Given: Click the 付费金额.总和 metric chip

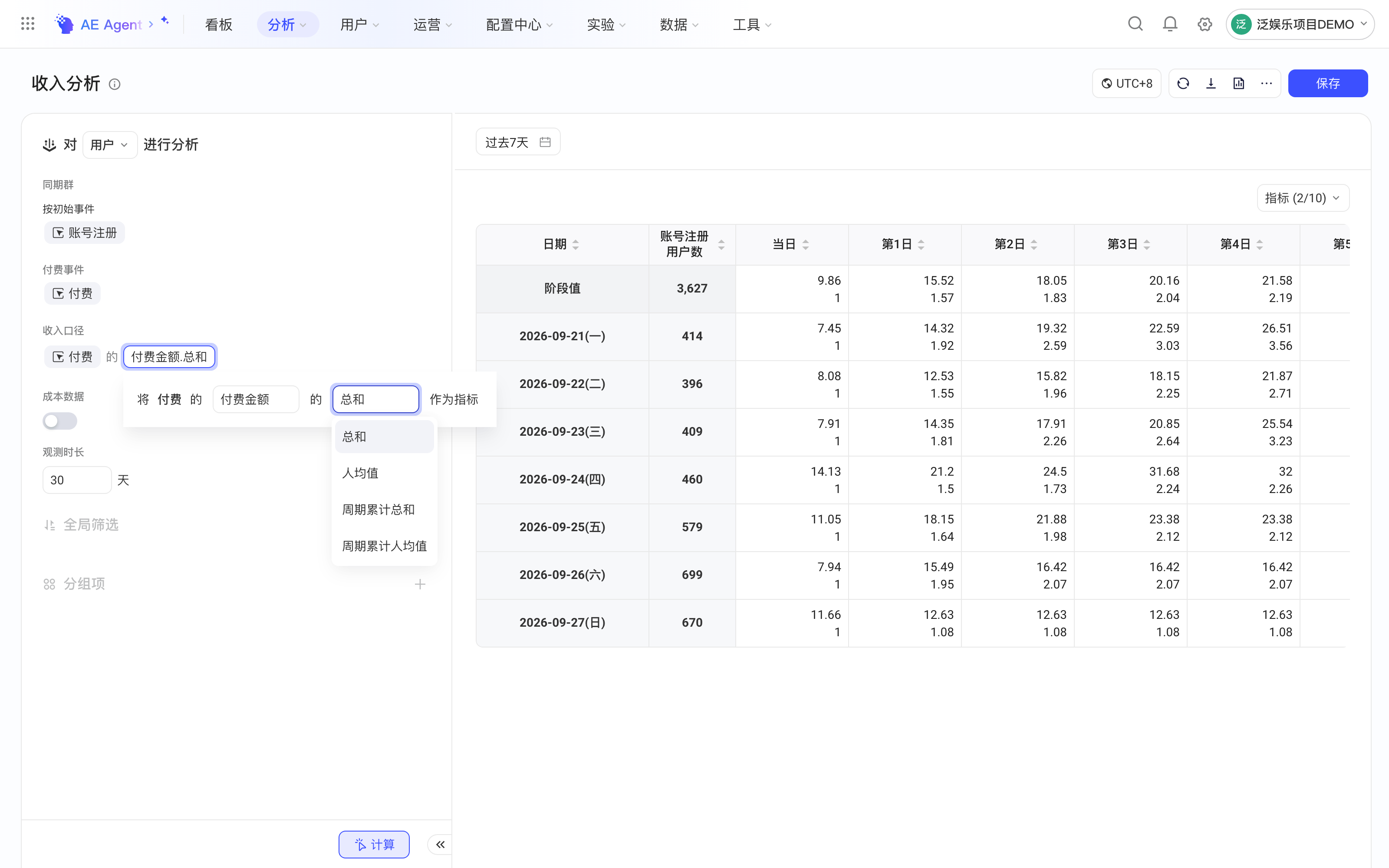Looking at the screenshot, I should [x=169, y=356].
